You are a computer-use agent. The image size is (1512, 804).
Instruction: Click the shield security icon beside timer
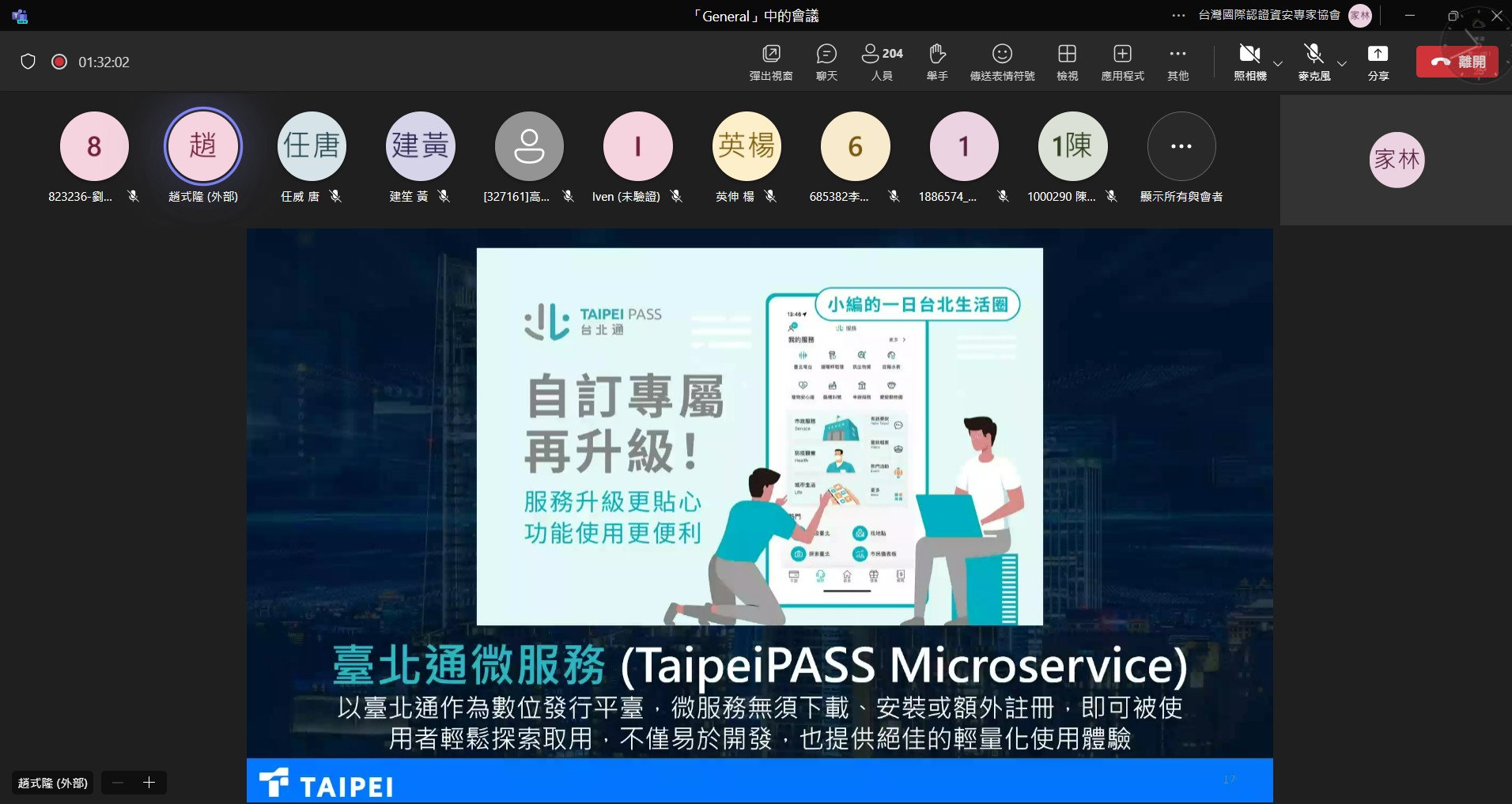[x=28, y=62]
